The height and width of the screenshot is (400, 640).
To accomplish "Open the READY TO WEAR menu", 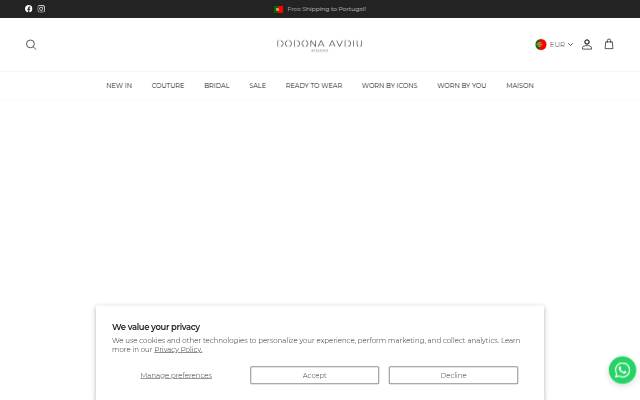I will (x=314, y=85).
